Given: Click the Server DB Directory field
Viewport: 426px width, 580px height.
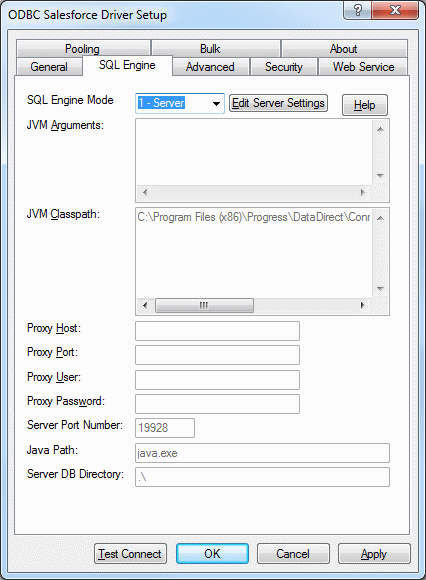Looking at the screenshot, I should [x=262, y=477].
